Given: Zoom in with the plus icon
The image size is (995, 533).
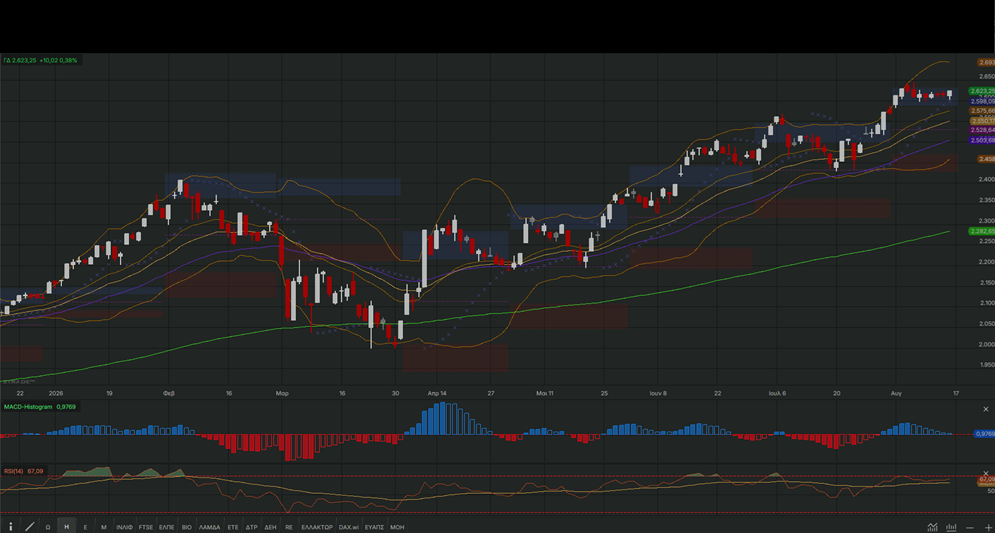Looking at the screenshot, I should pos(988,527).
